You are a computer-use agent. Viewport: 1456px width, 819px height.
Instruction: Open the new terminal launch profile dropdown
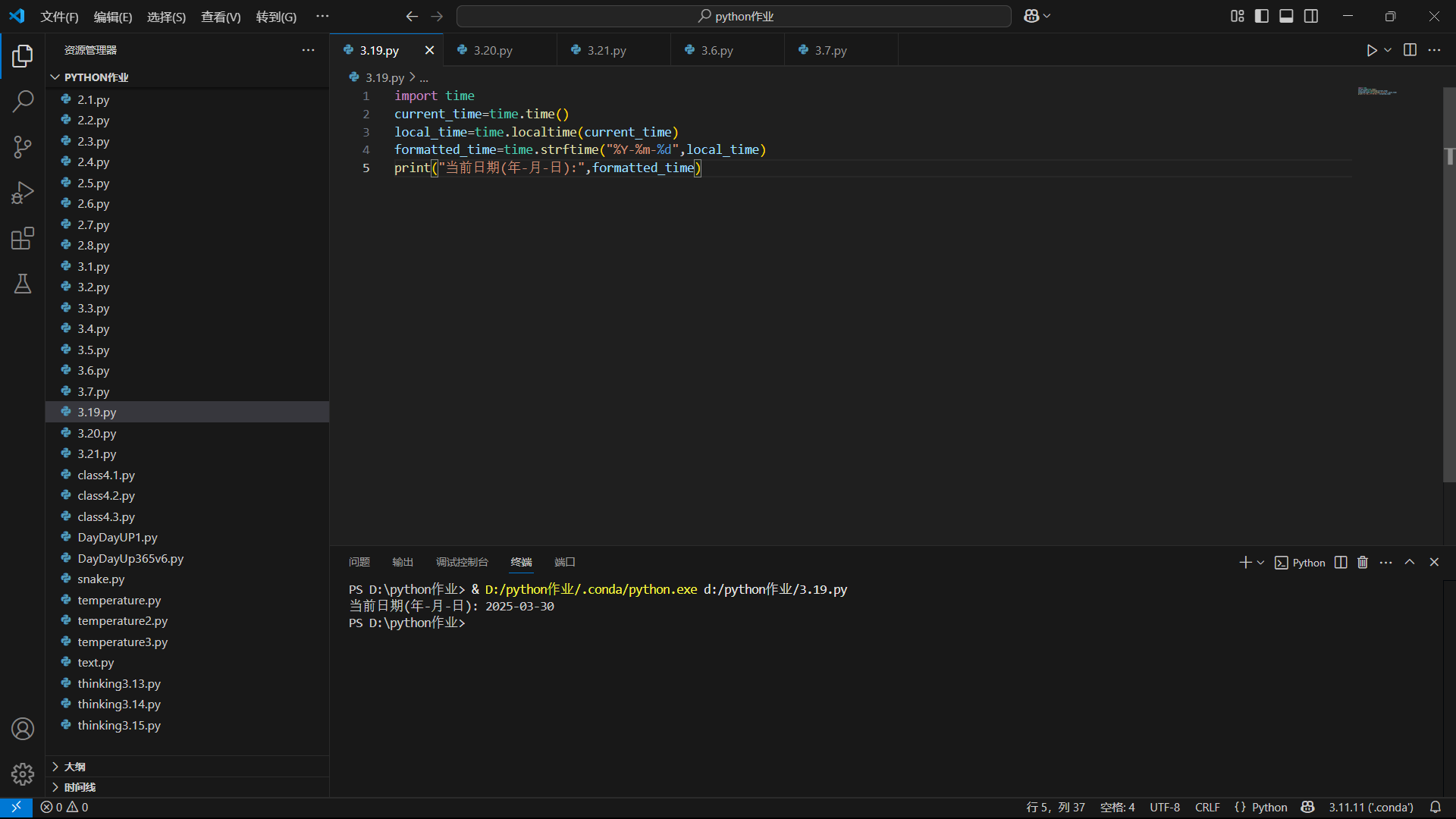point(1261,563)
